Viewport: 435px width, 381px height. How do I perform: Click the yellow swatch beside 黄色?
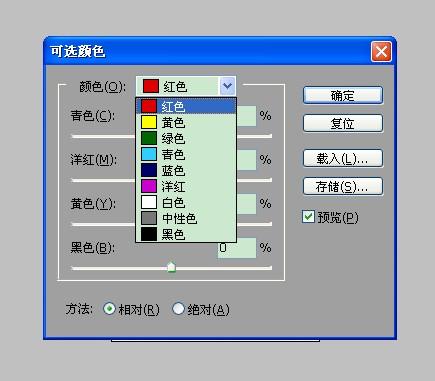point(149,122)
